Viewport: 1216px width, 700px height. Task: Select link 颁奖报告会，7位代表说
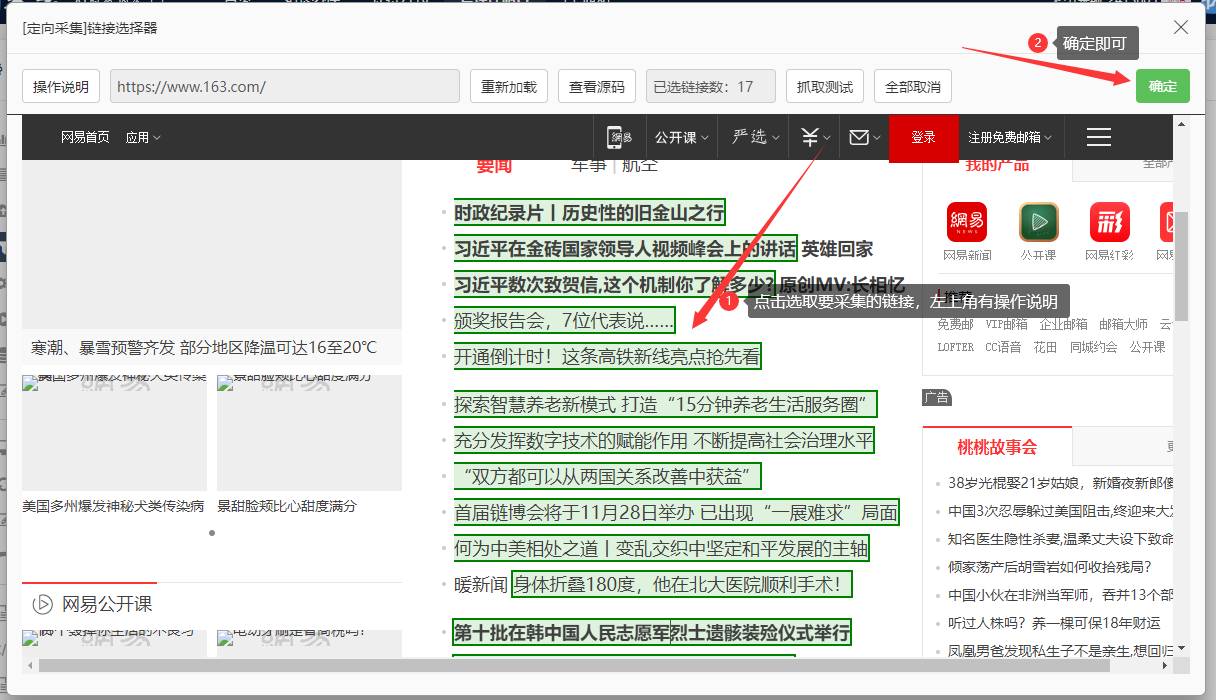pos(564,320)
